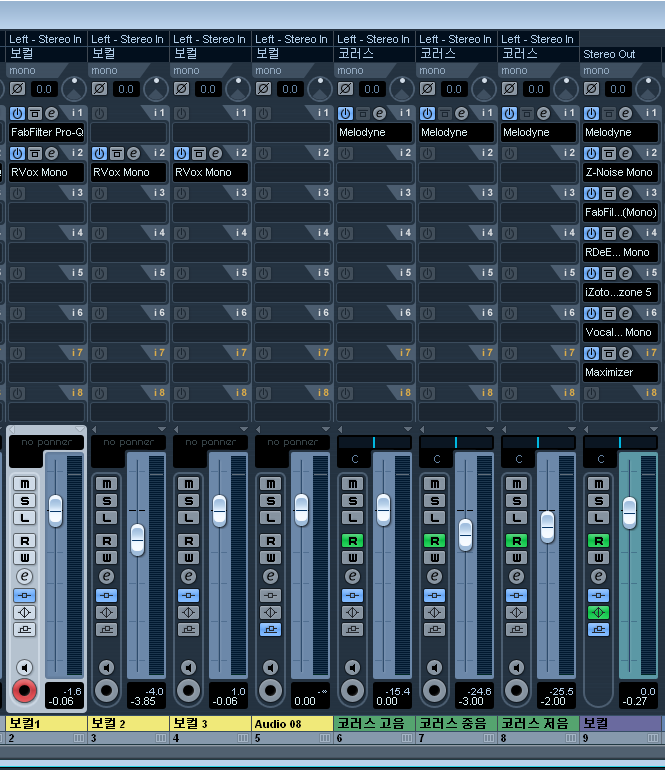Click the 보컬1 volume fader handle
Screen dimensions: 665x770
tap(55, 511)
